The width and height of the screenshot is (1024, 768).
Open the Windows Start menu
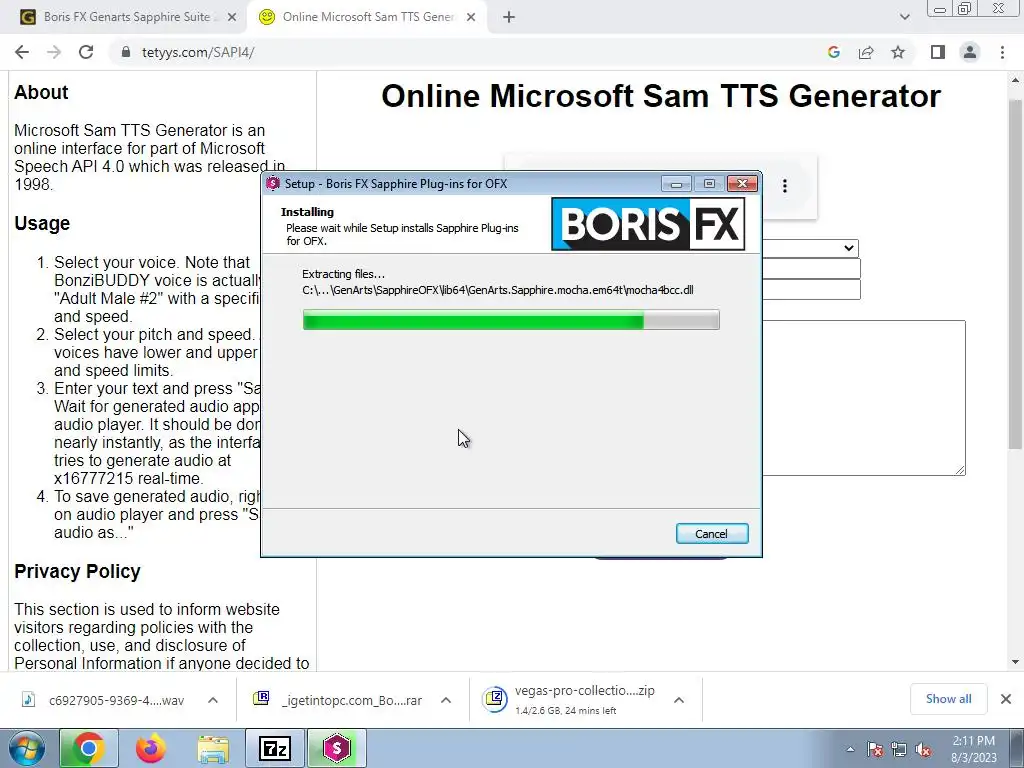(x=26, y=748)
